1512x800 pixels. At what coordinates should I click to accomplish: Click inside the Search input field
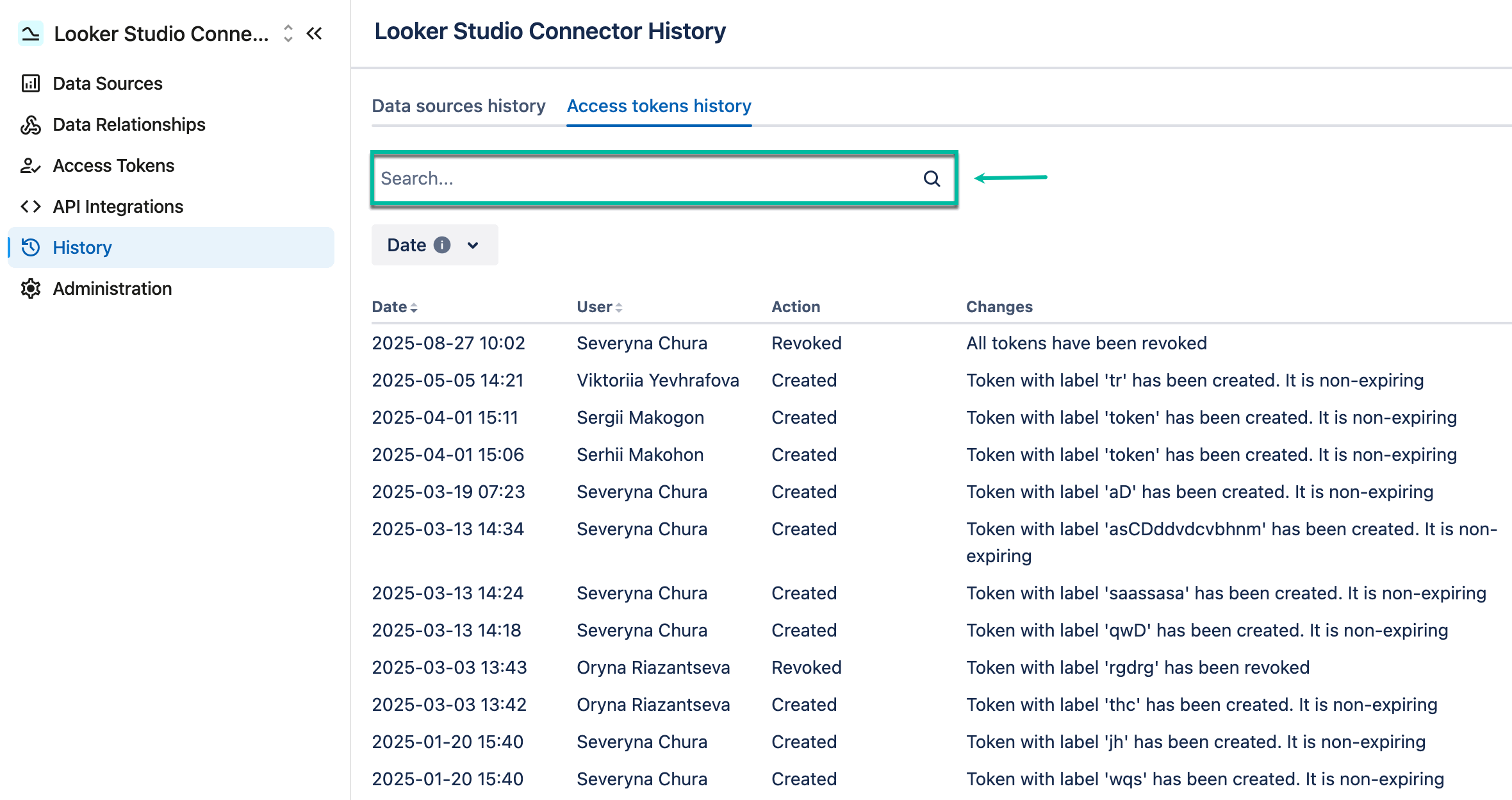point(641,178)
